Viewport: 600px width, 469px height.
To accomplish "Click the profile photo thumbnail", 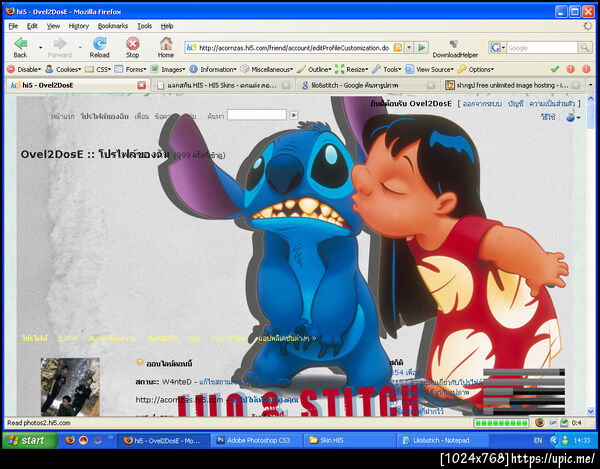I will click(x=70, y=387).
